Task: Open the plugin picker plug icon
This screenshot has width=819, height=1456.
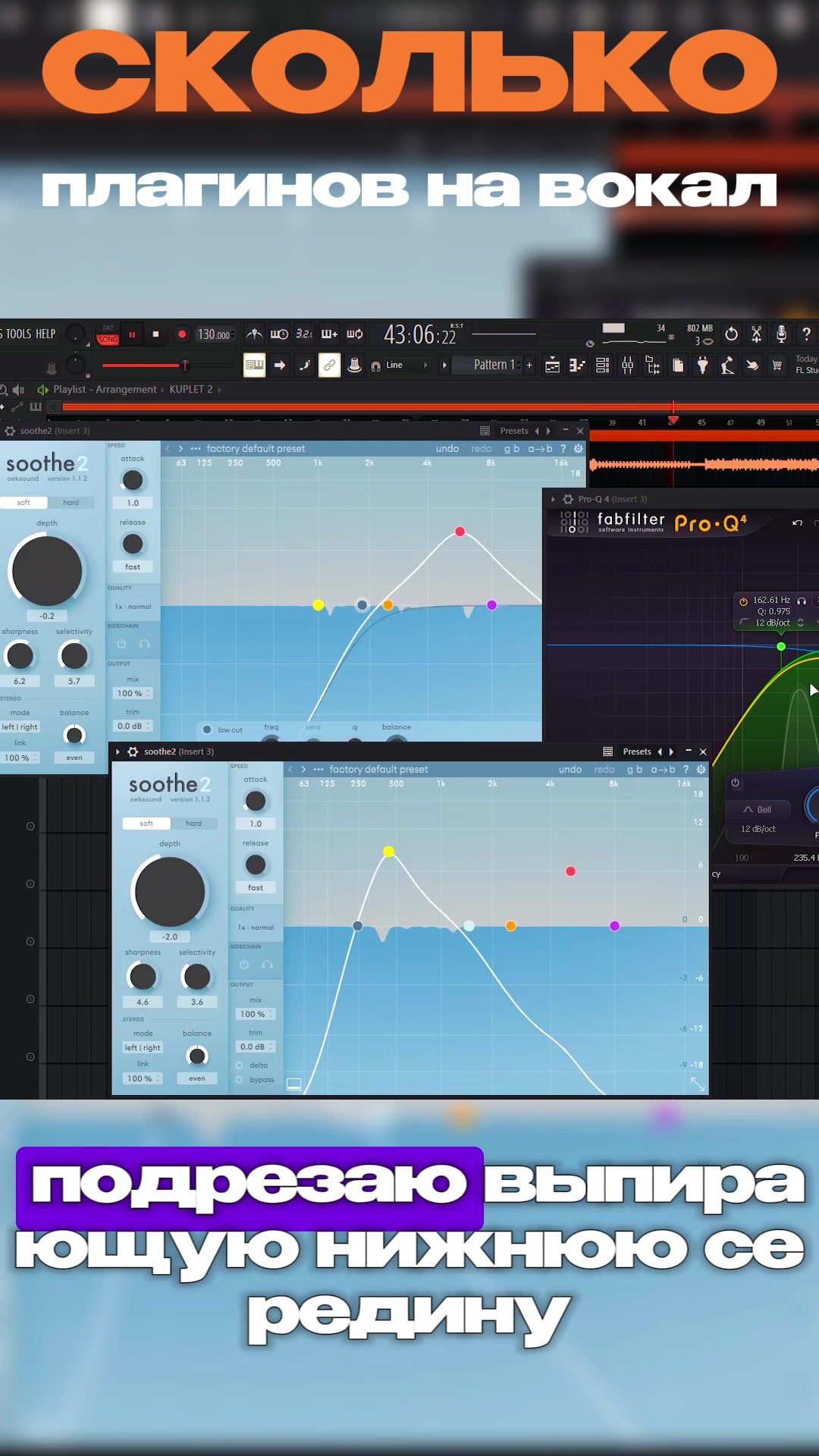Action: click(x=702, y=366)
